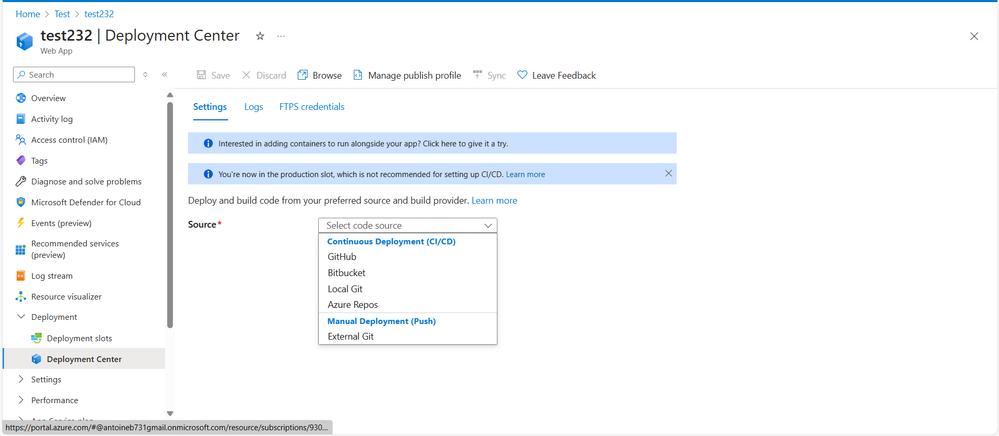
Task: Click the Home breadcrumb link
Action: [x=27, y=14]
